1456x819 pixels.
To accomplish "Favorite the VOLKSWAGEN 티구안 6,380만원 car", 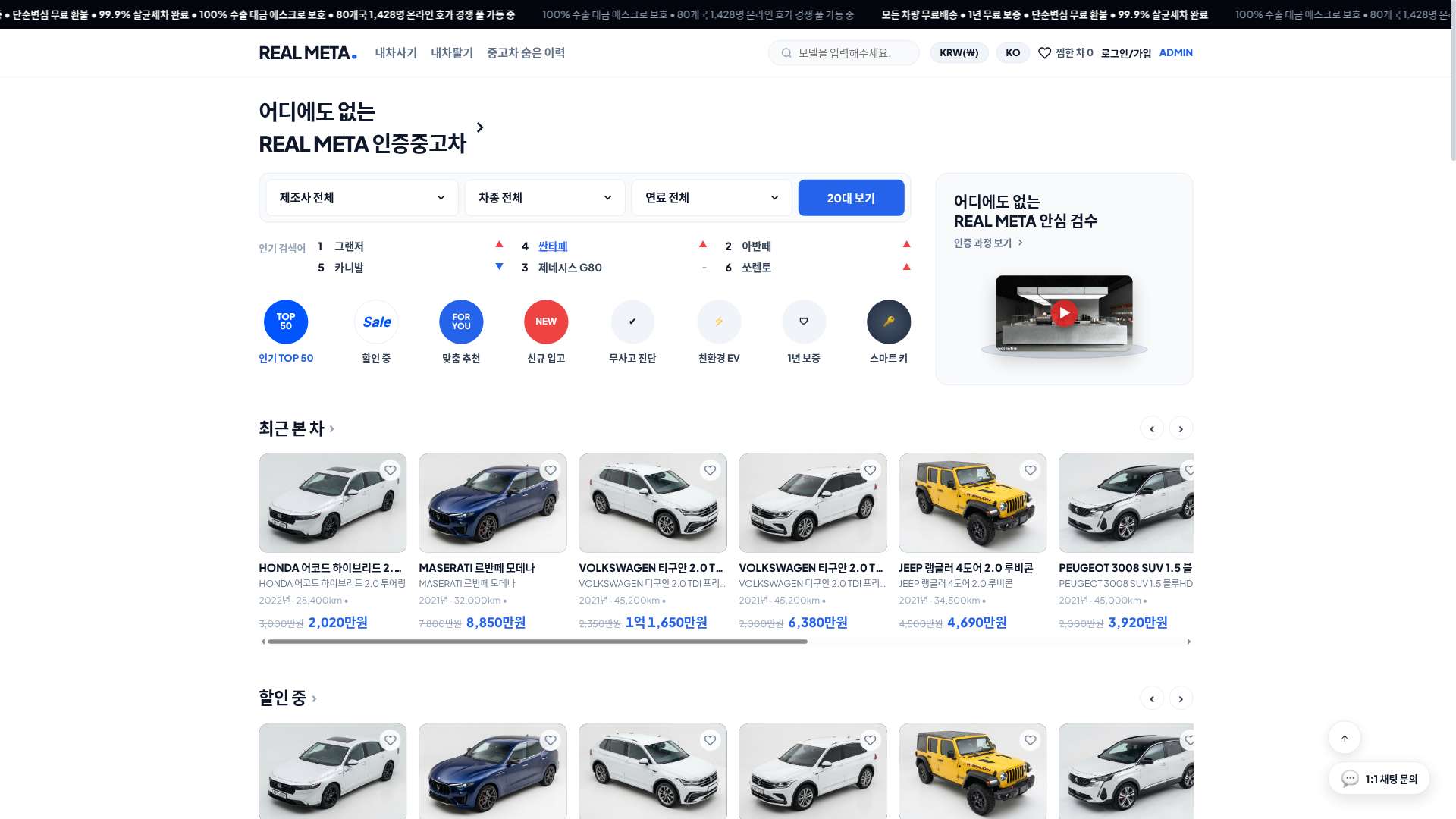I will [871, 470].
